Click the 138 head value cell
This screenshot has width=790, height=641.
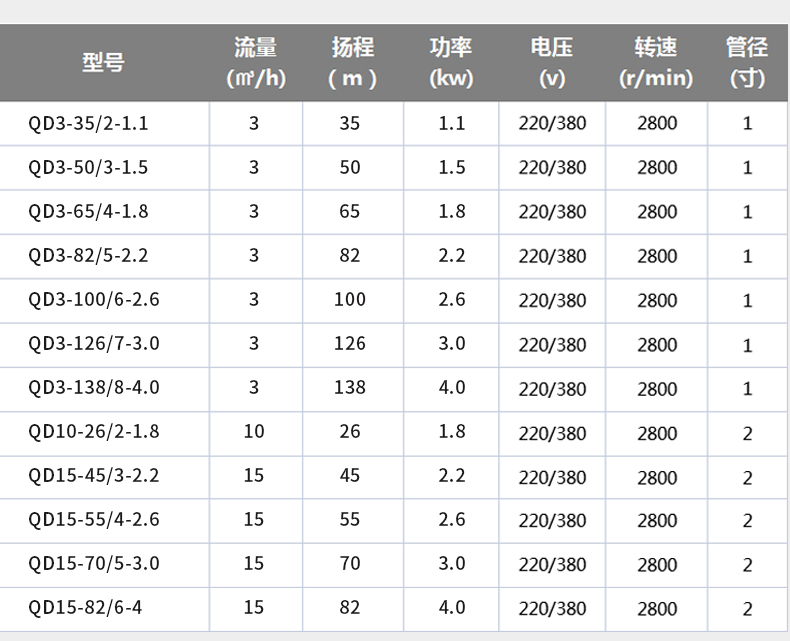(x=350, y=388)
